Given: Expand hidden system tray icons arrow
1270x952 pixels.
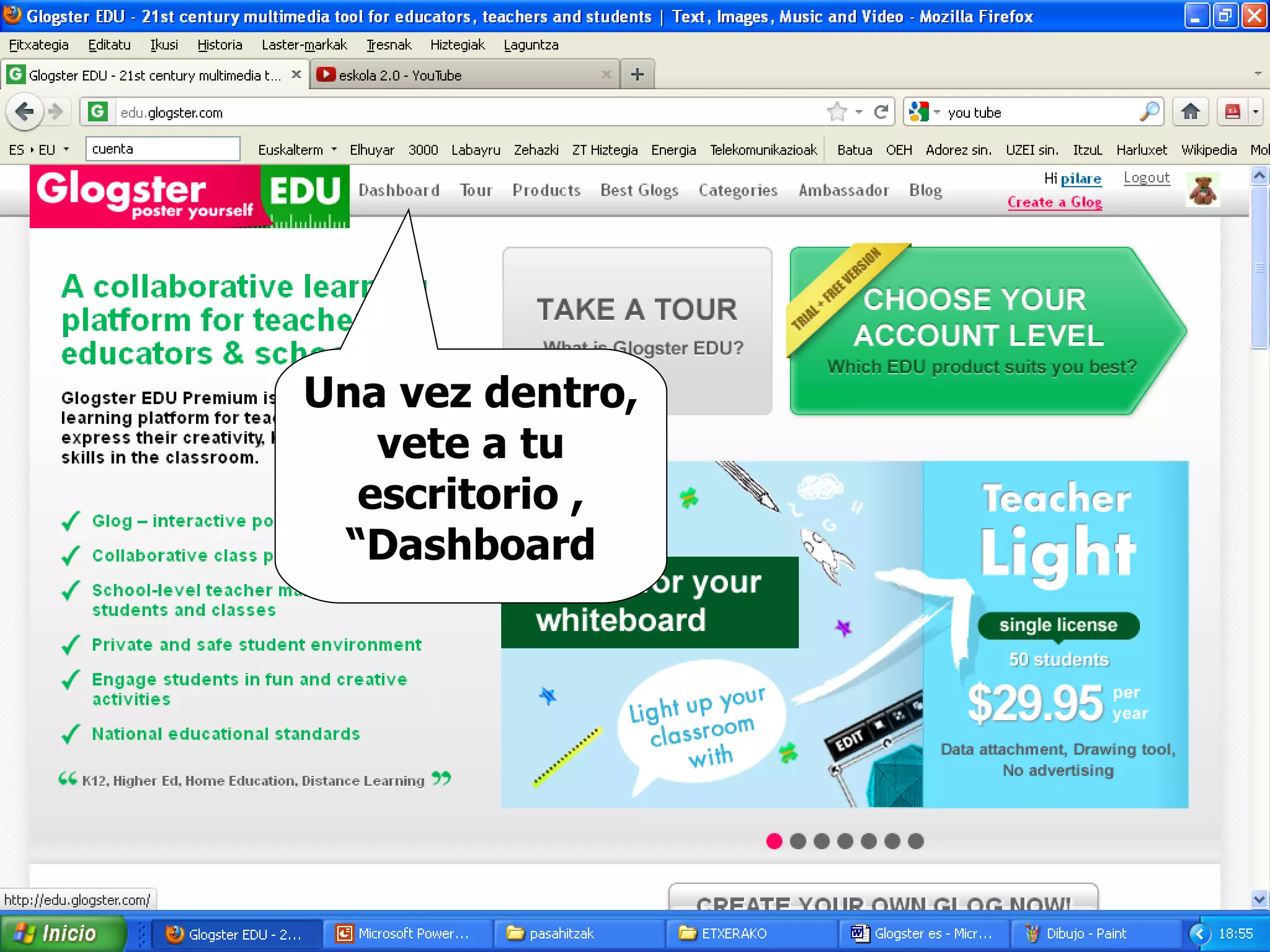Looking at the screenshot, I should pos(1199,933).
